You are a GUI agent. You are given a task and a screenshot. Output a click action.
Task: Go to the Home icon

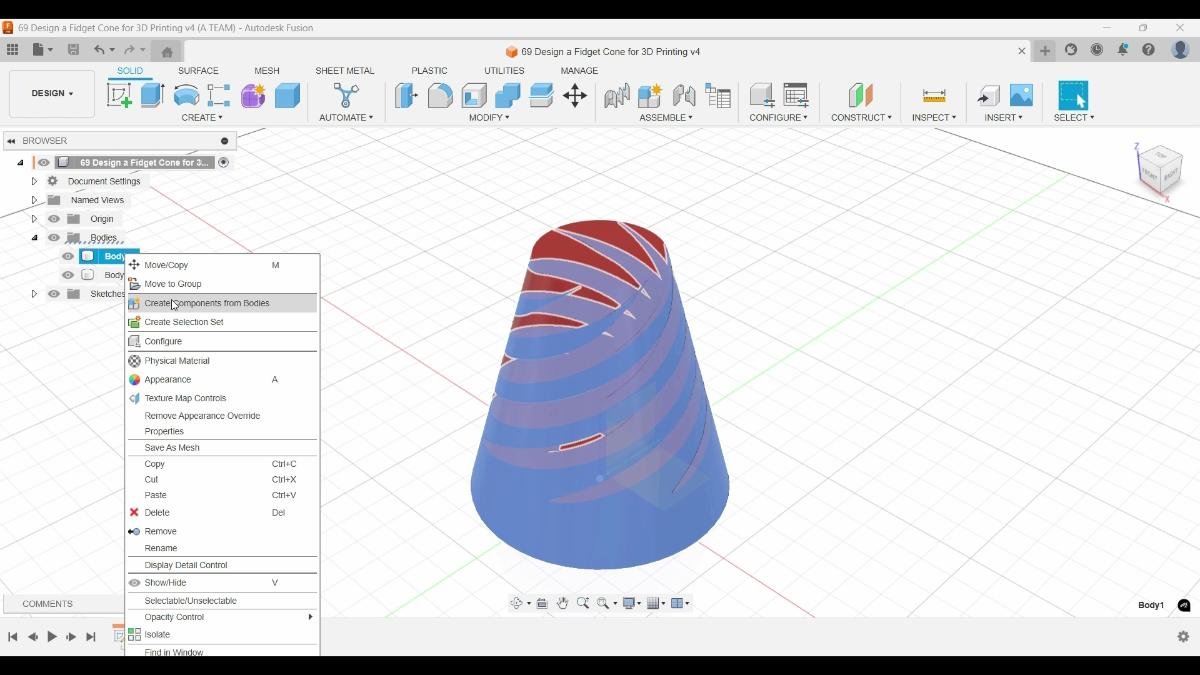point(167,51)
